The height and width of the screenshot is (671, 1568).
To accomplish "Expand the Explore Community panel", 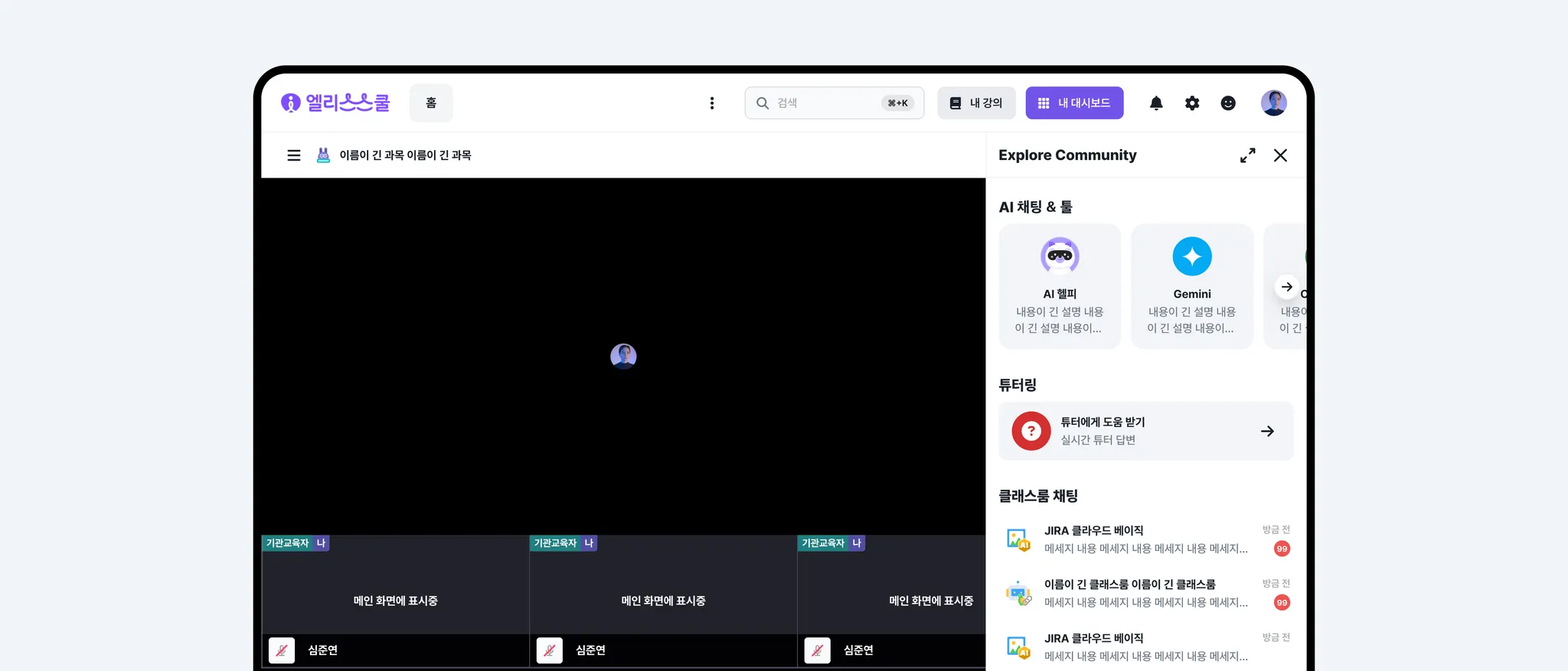I will point(1248,155).
